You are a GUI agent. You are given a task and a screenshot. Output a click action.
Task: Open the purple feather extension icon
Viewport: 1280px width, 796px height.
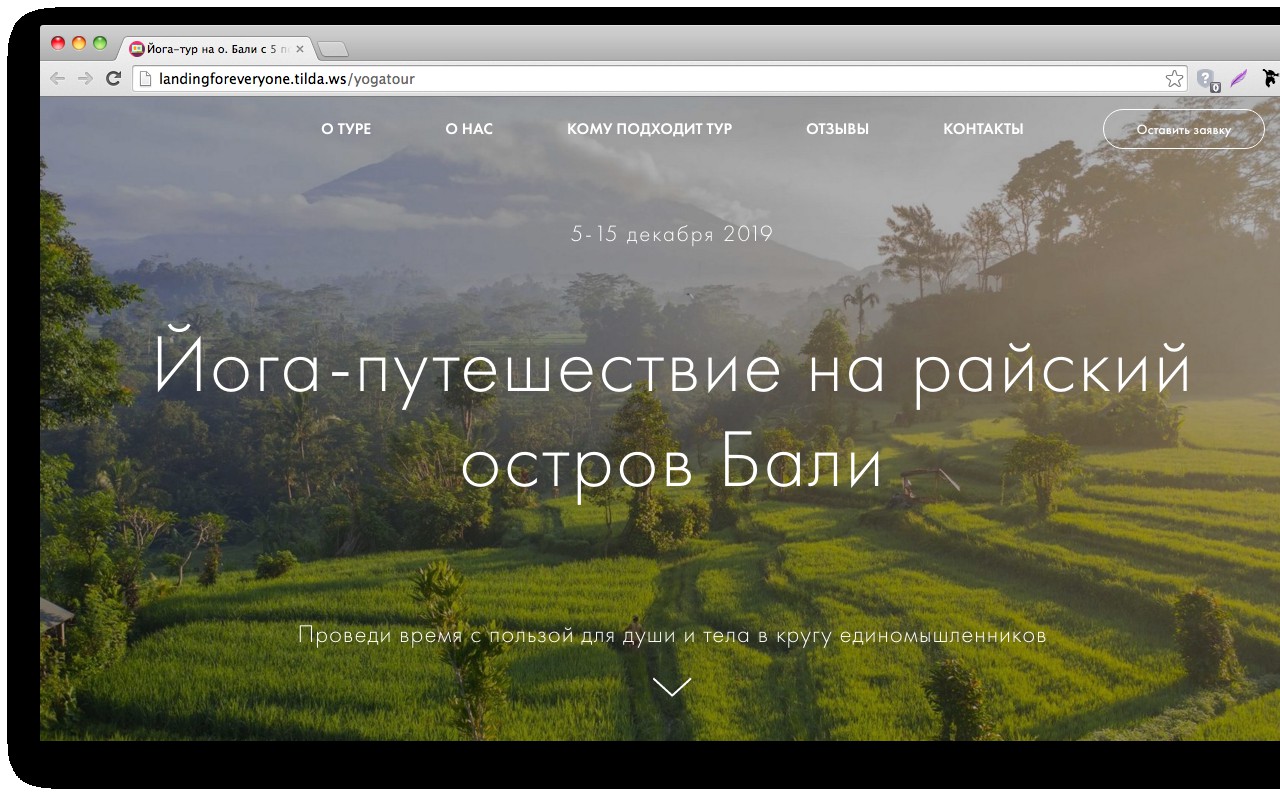(1239, 78)
